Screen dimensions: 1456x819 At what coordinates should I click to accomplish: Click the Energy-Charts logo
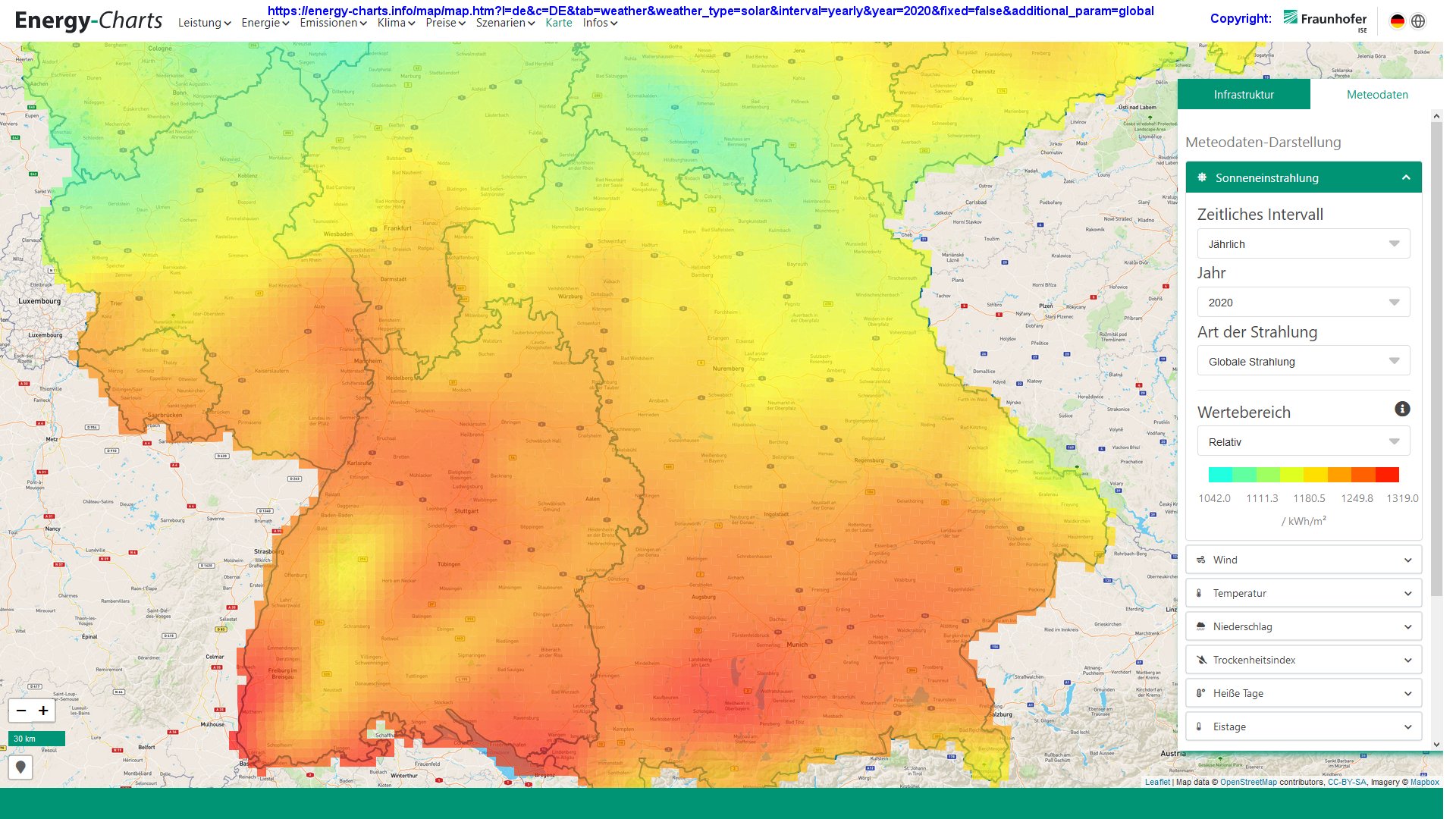[x=89, y=20]
